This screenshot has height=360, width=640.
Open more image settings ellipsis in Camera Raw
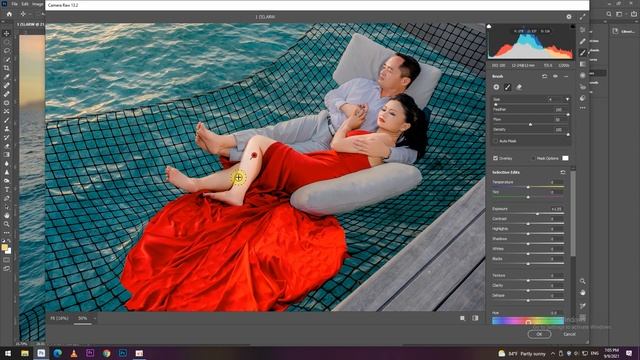pyautogui.click(x=582, y=108)
